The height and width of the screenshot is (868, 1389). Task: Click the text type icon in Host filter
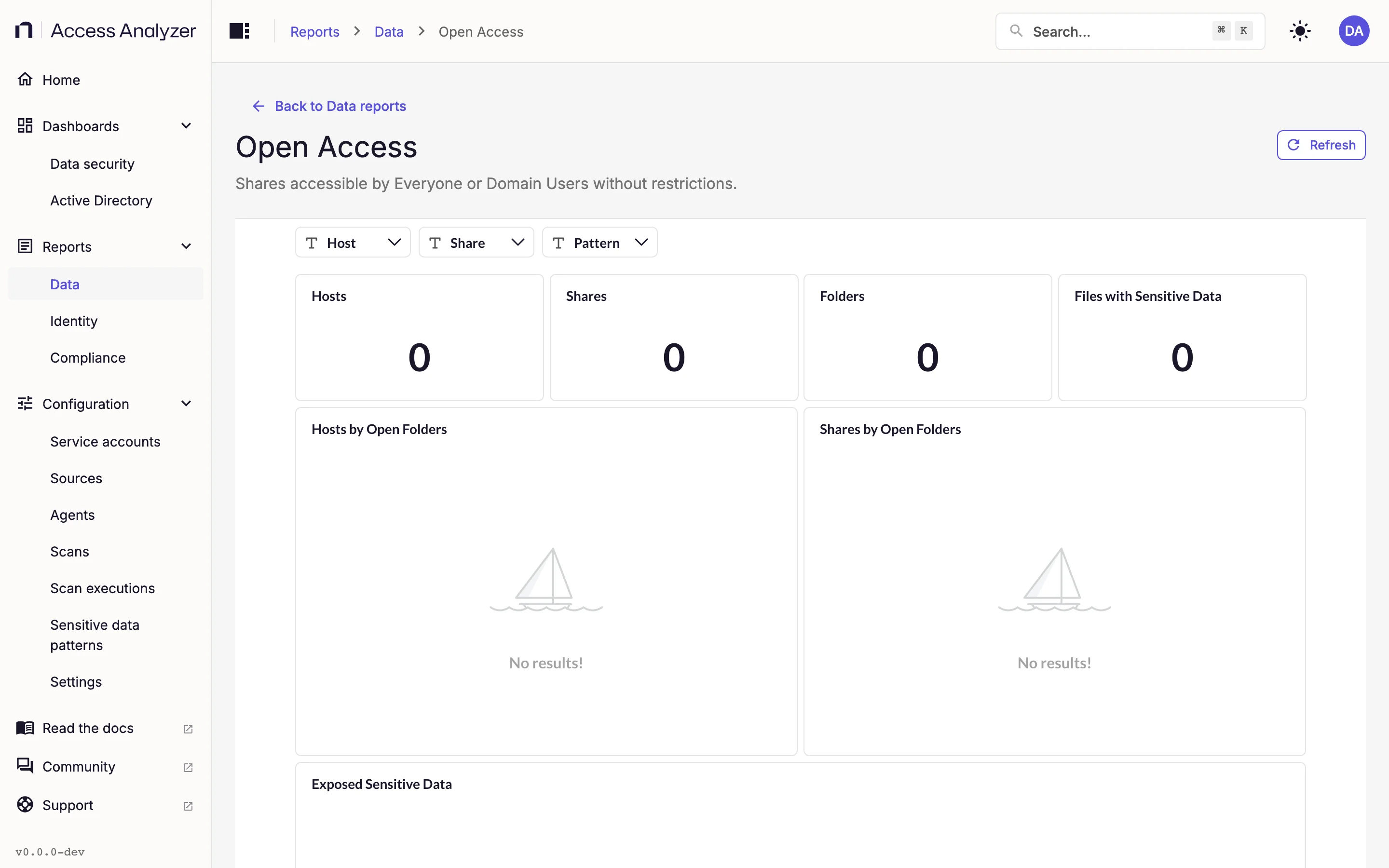(312, 243)
